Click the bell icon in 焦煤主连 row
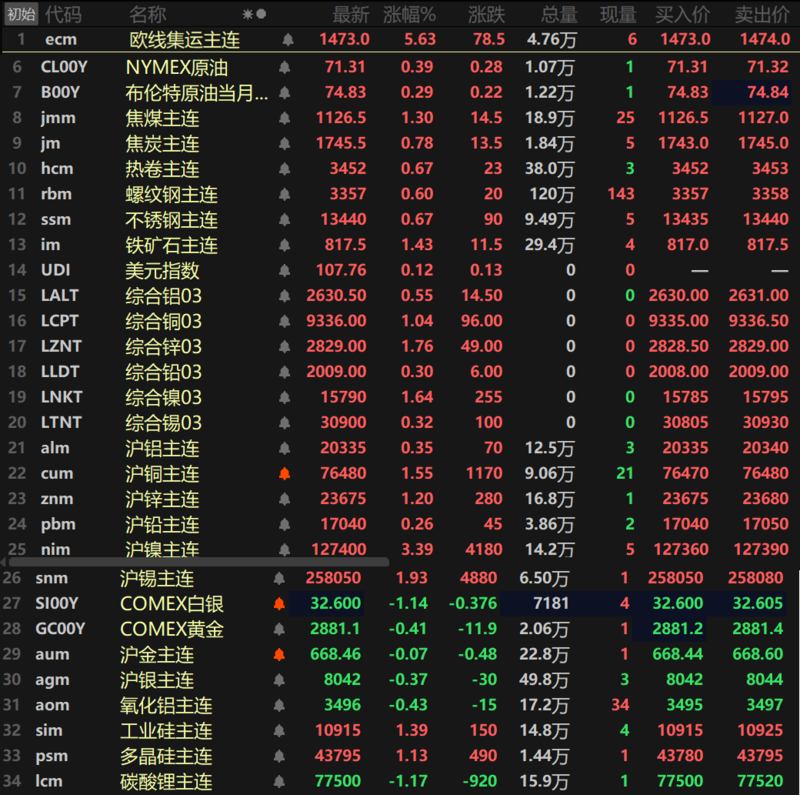The width and height of the screenshot is (800, 795). [x=285, y=118]
